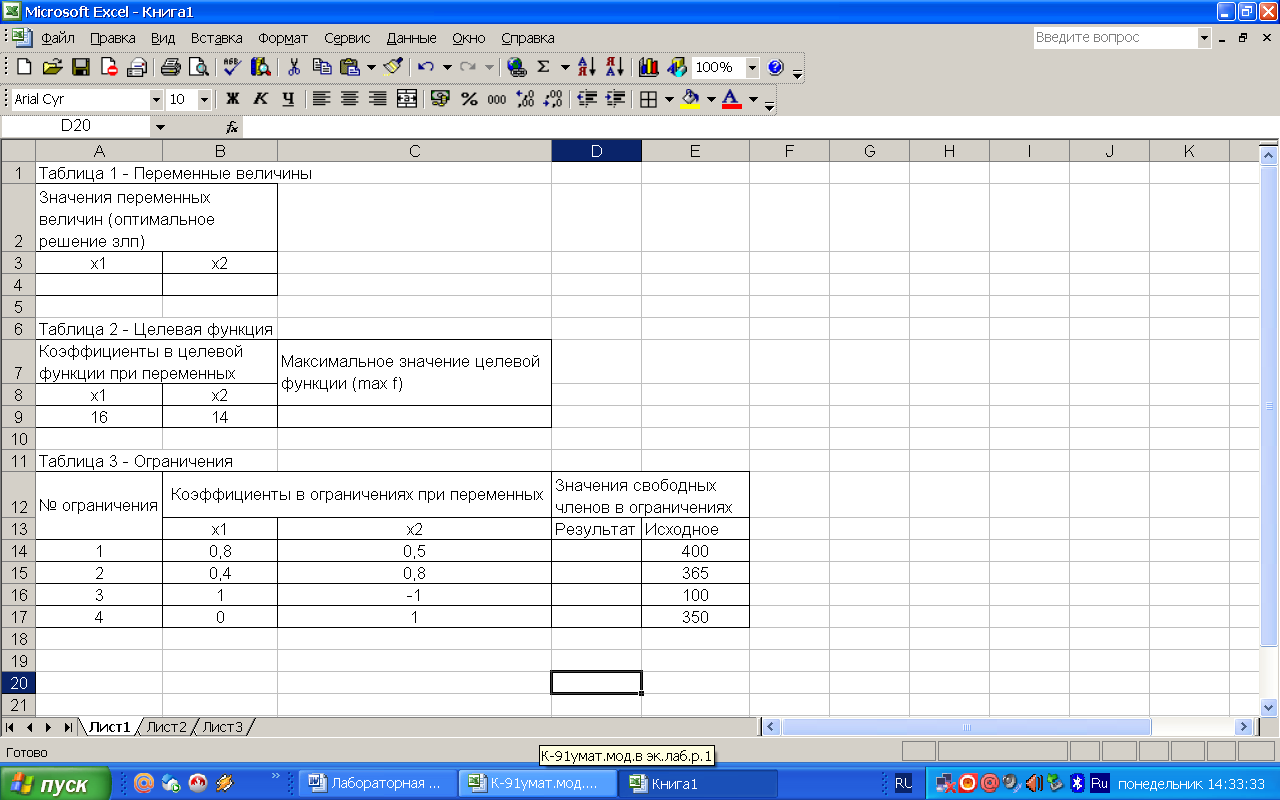Increase decimal places icon
The height and width of the screenshot is (800, 1280).
(524, 99)
